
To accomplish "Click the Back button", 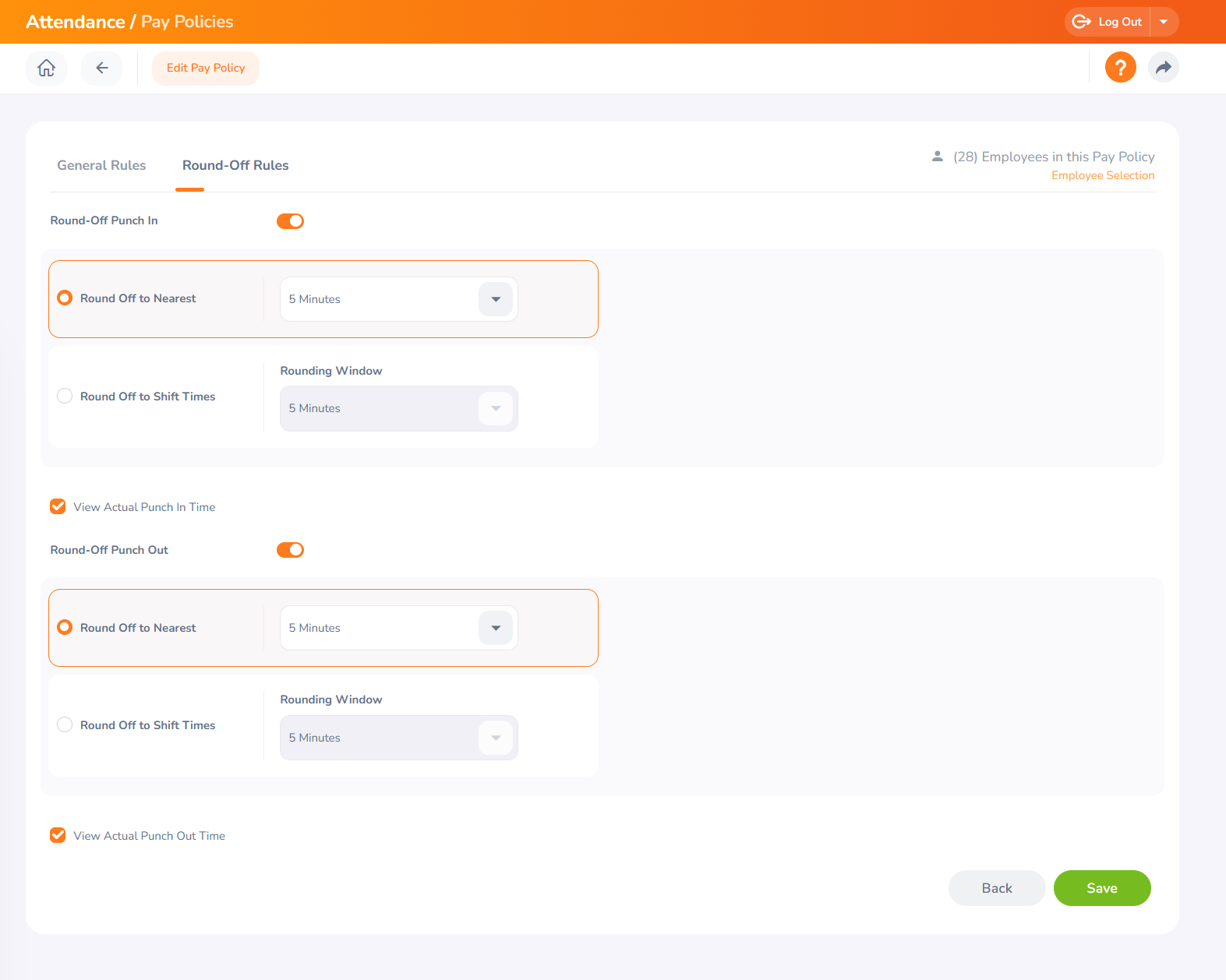I will point(997,888).
